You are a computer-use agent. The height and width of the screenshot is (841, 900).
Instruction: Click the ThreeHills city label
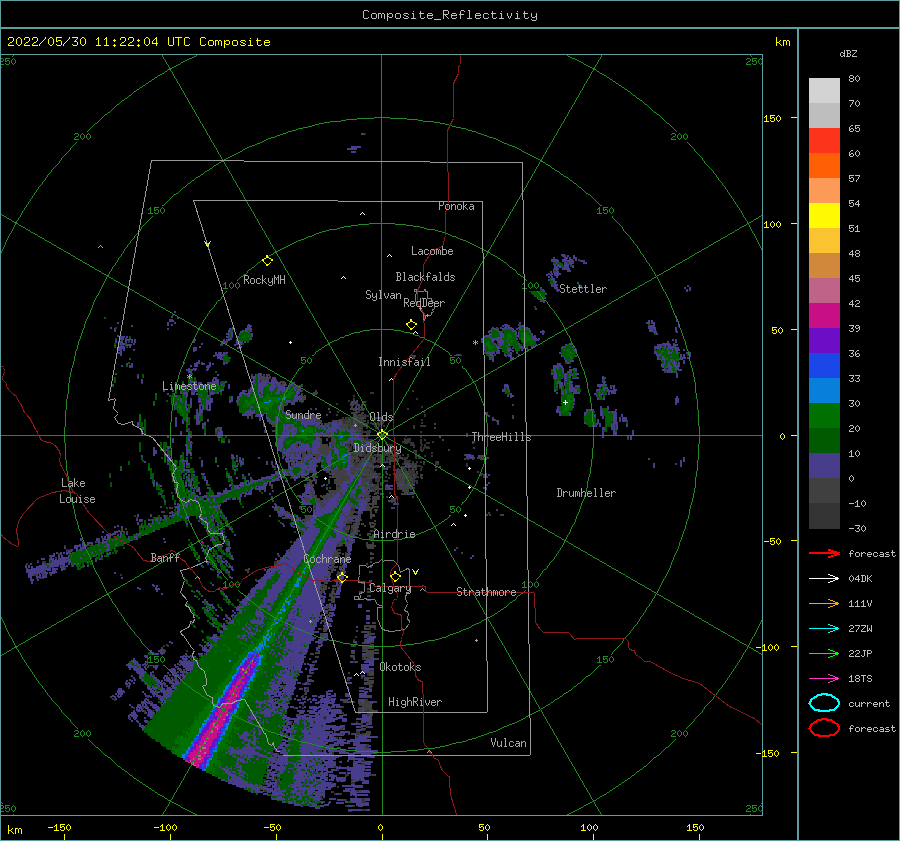pyautogui.click(x=501, y=437)
